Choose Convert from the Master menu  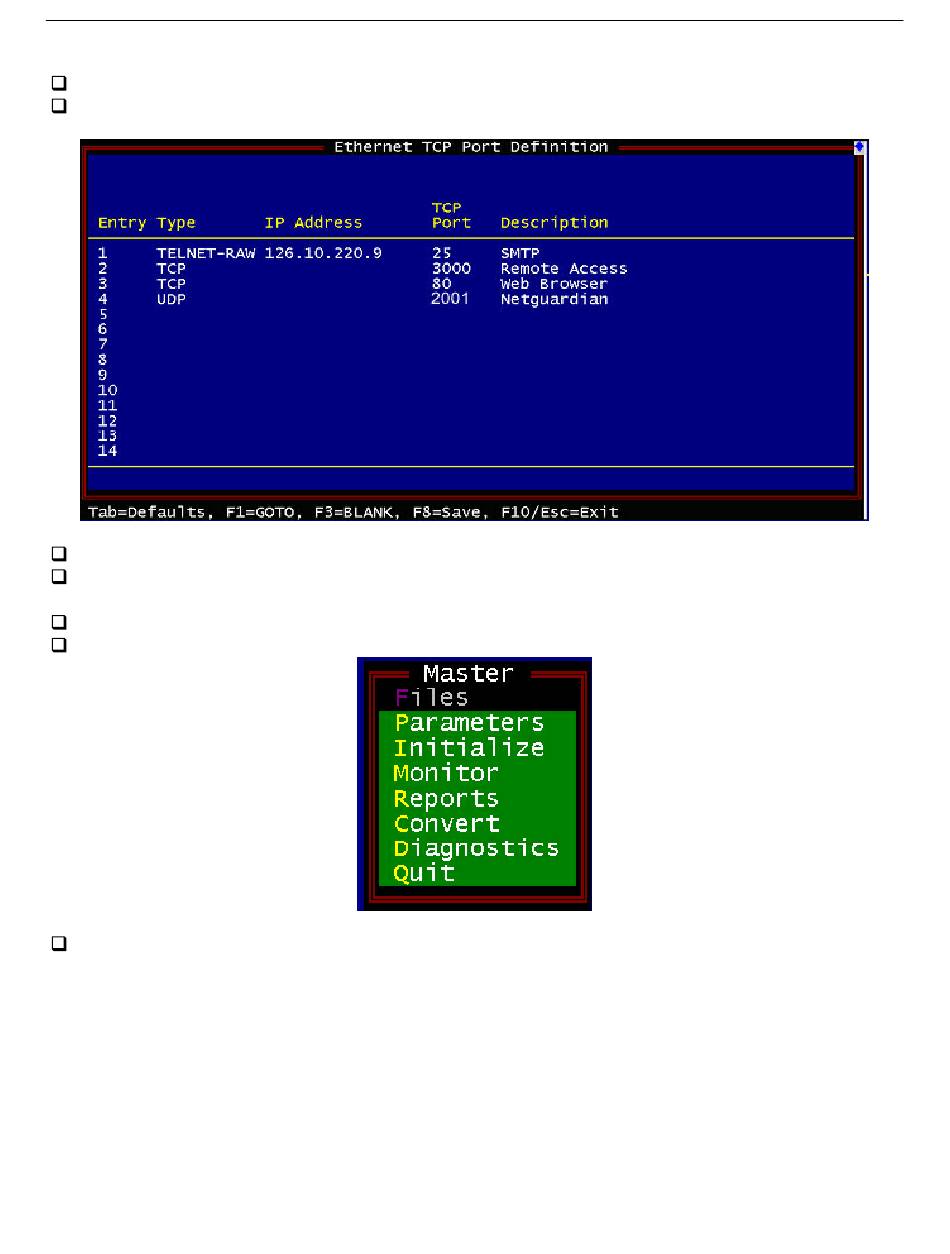447,823
